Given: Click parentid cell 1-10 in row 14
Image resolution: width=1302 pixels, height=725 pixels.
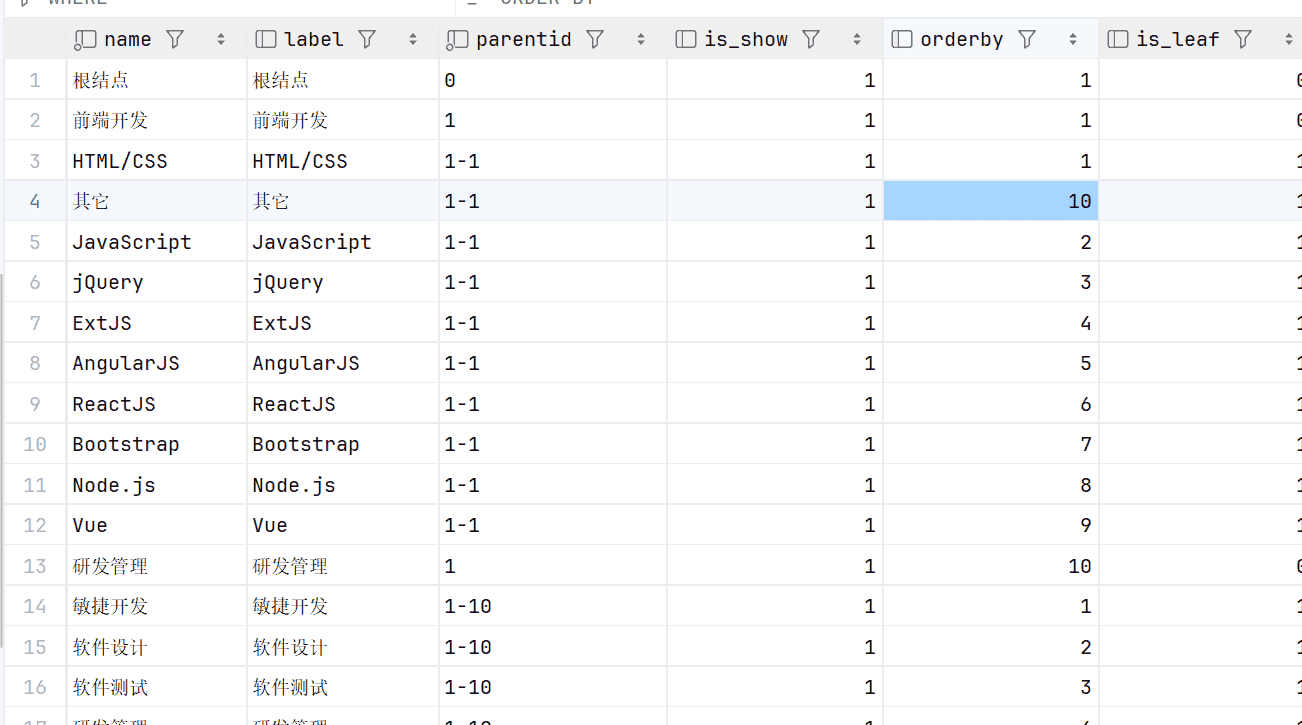Looking at the screenshot, I should (x=468, y=606).
